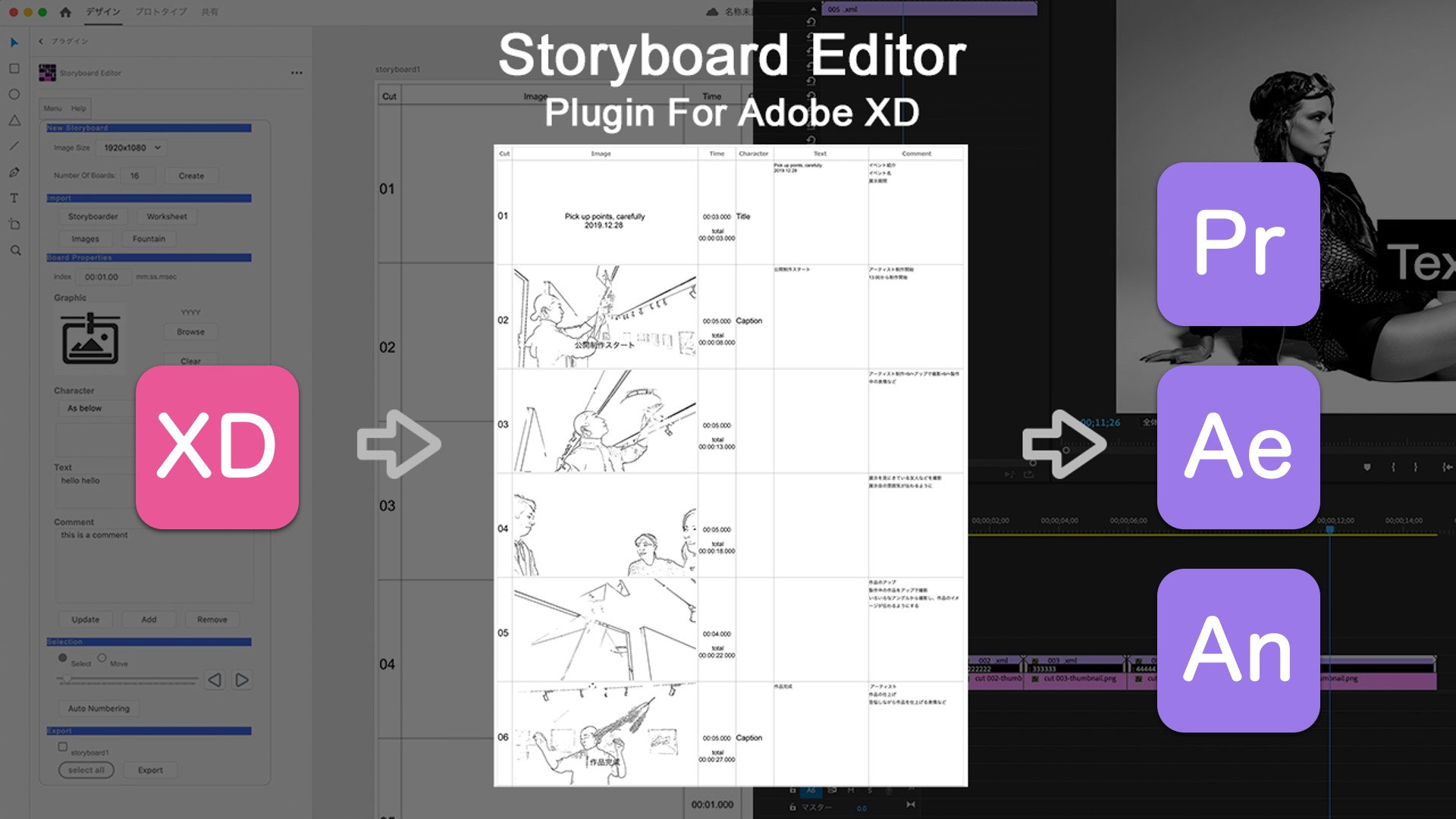Switch to the プロトタイプ tab
Screen dimensions: 1456x819
pyautogui.click(x=159, y=12)
